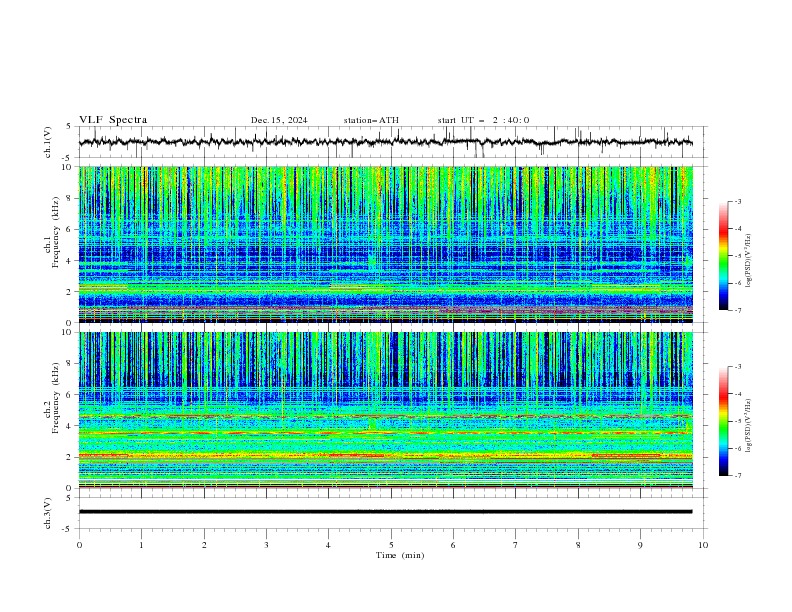Select the ch.2 "Frequency (kHz)" axis label

pyautogui.click(x=55, y=398)
